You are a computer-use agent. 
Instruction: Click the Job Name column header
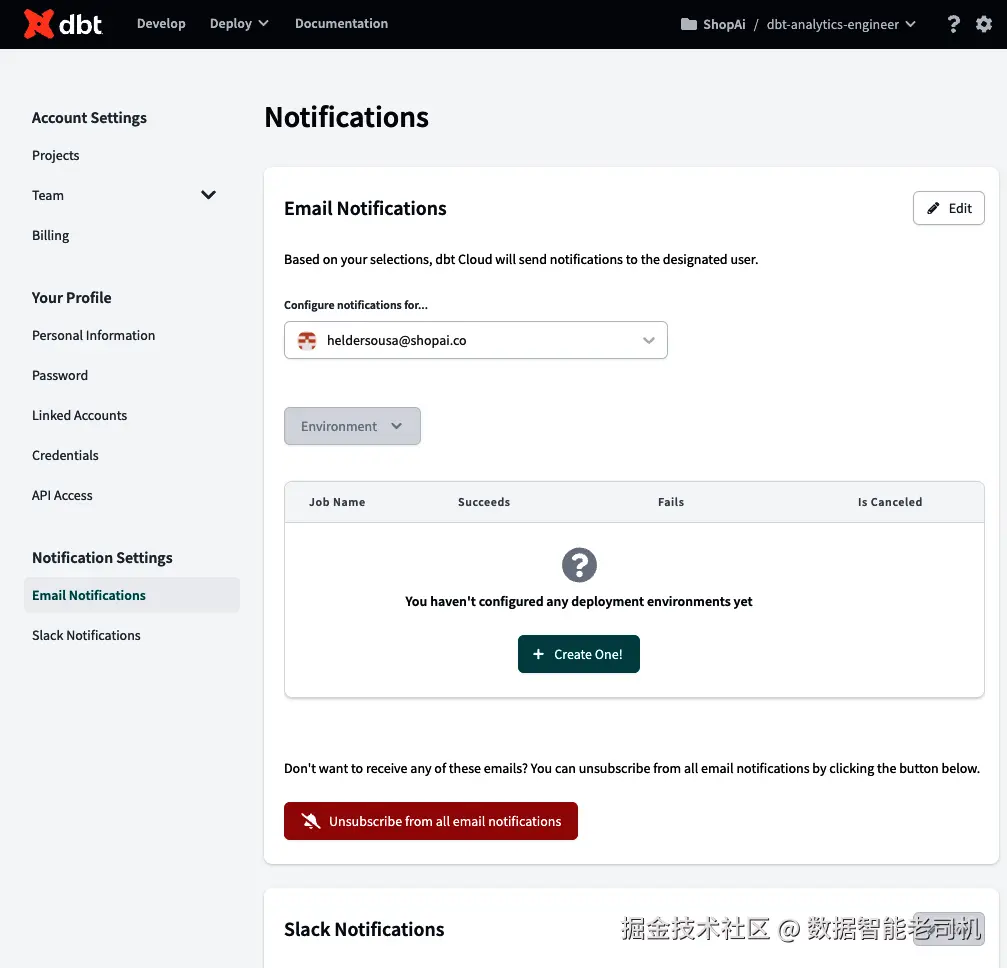pos(337,502)
